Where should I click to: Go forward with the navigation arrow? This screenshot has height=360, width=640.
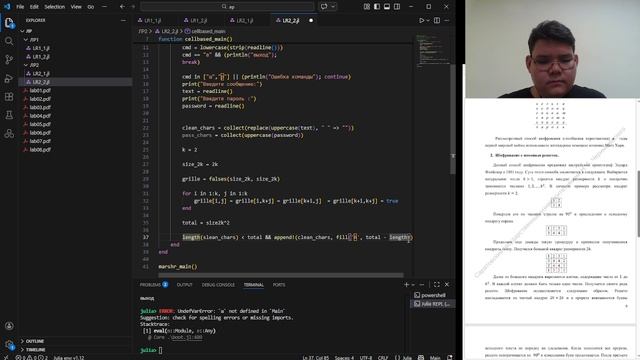[x=133, y=7]
